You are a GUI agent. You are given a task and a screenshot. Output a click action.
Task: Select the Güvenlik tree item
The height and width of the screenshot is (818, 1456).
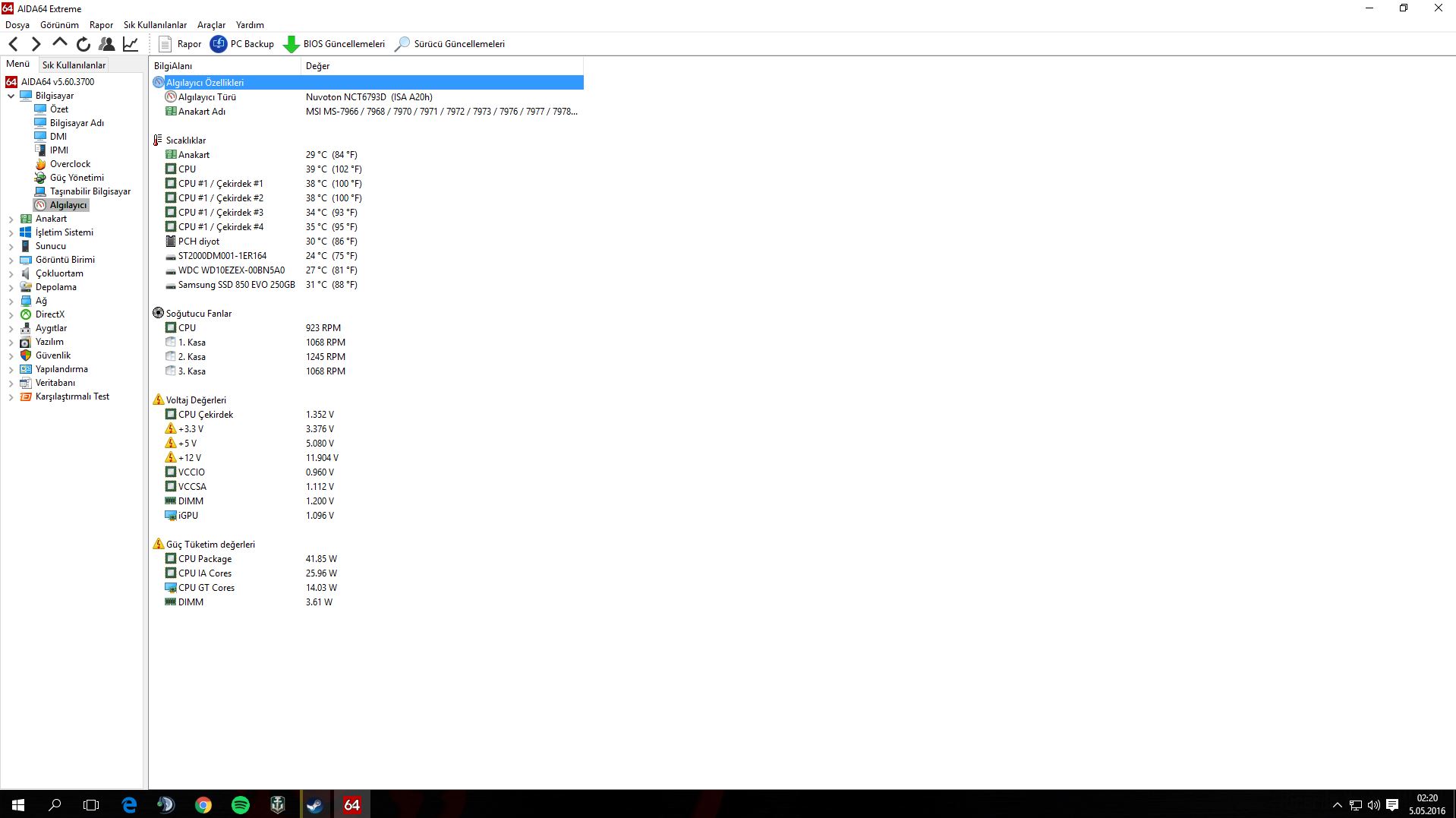(52, 355)
